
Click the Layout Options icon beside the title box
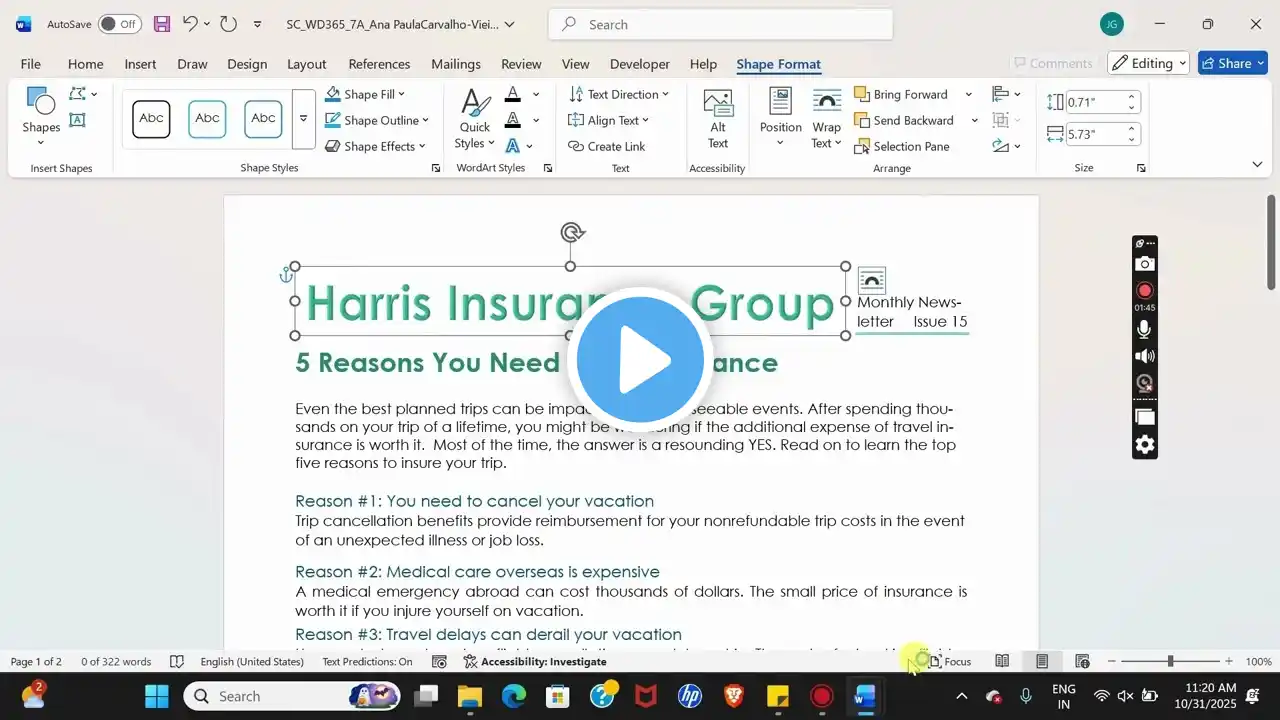pyautogui.click(x=872, y=280)
